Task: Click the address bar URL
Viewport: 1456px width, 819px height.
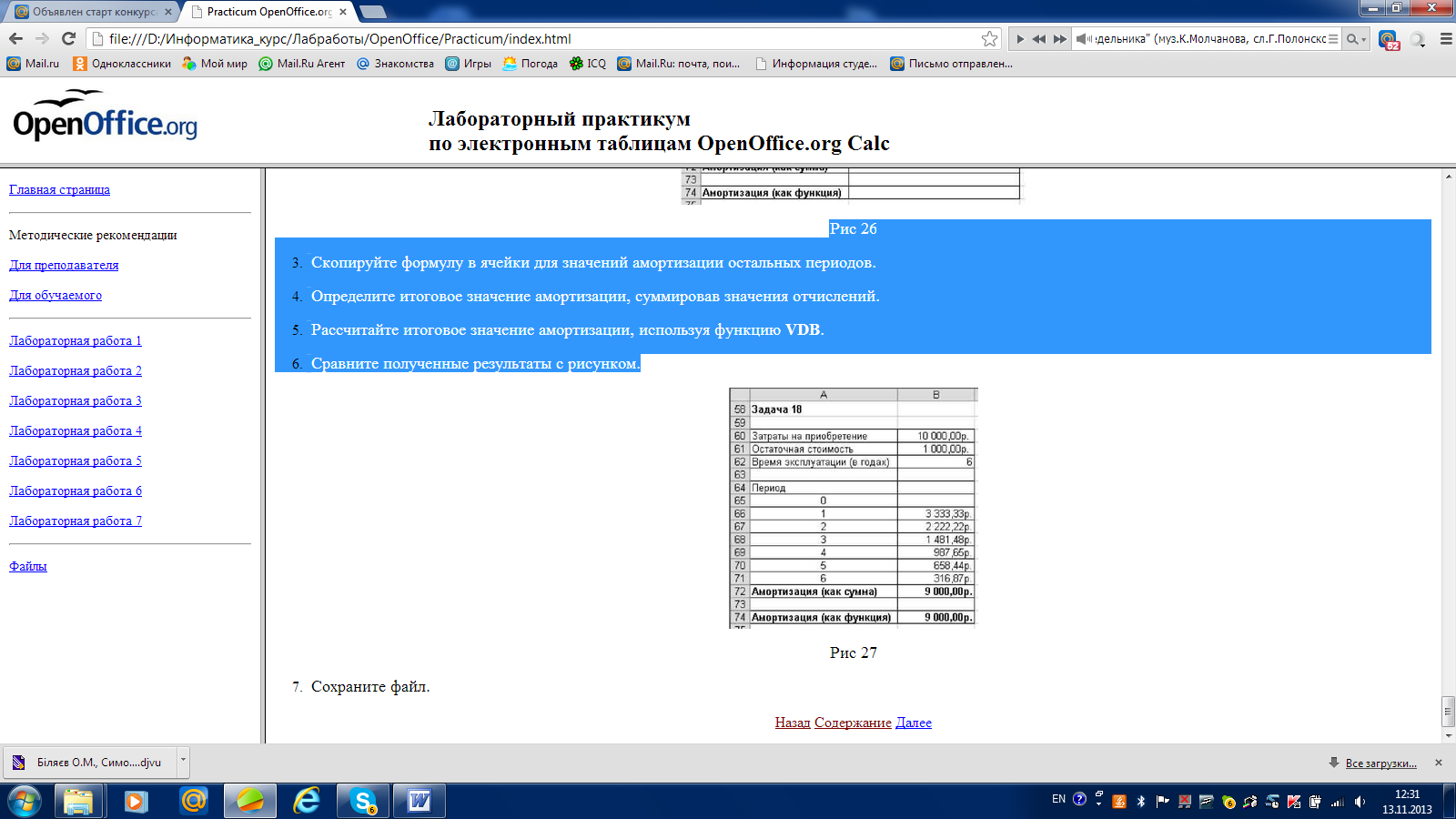Action: [x=340, y=39]
